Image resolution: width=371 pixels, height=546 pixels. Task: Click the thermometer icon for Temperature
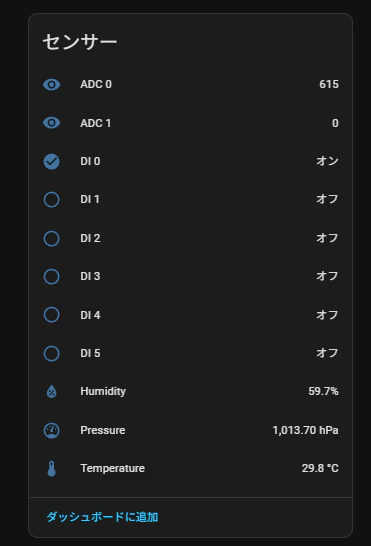click(52, 469)
